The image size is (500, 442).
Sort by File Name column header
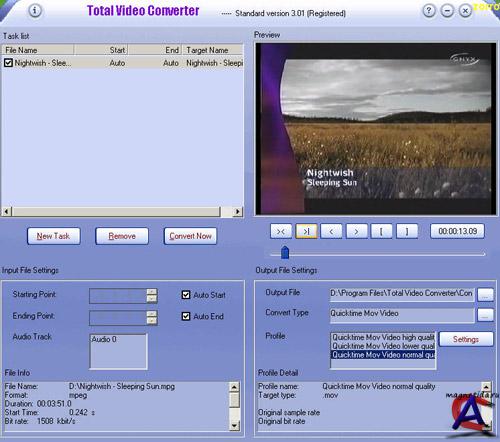[38, 50]
